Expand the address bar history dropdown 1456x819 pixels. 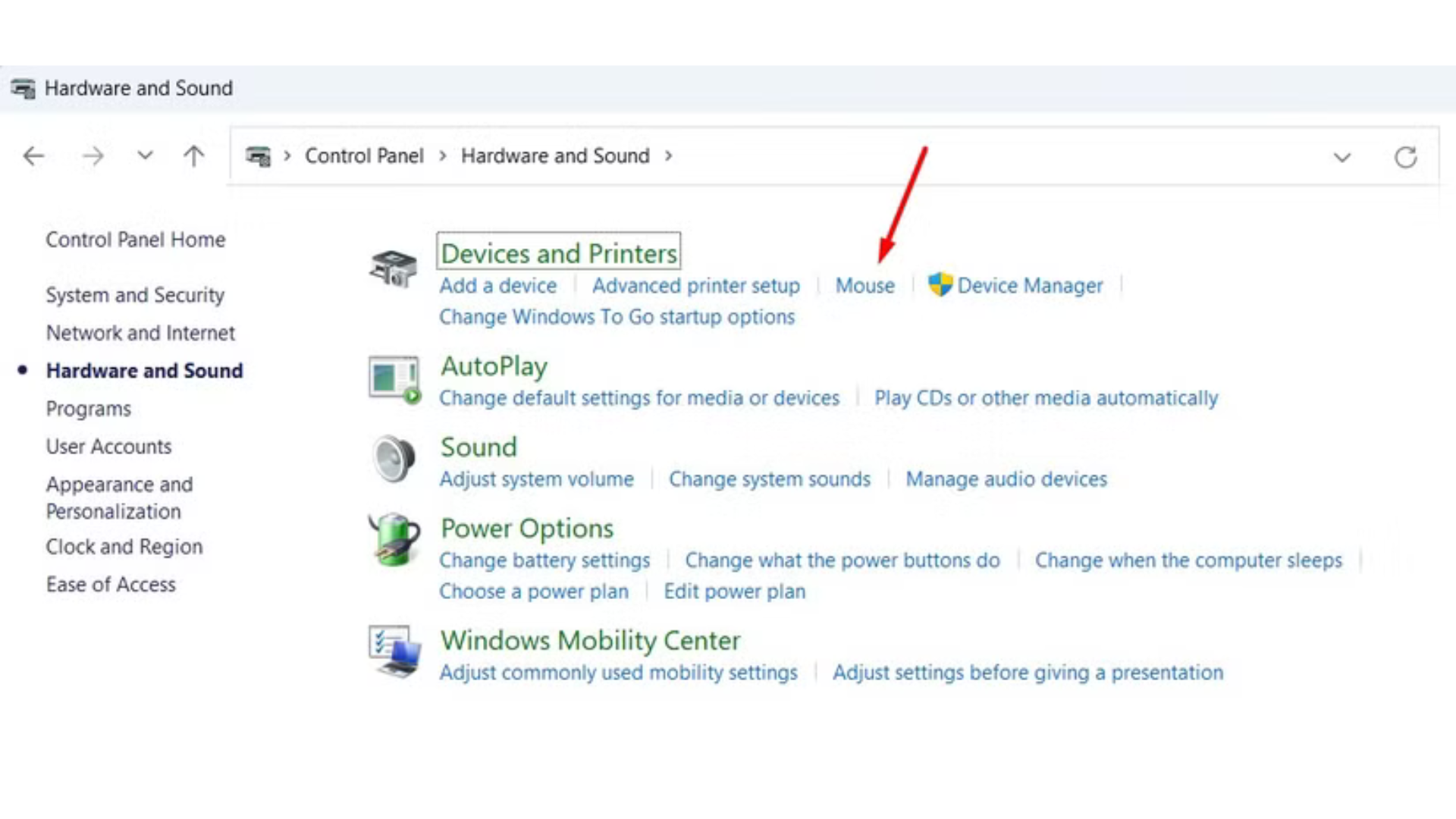tap(1341, 157)
